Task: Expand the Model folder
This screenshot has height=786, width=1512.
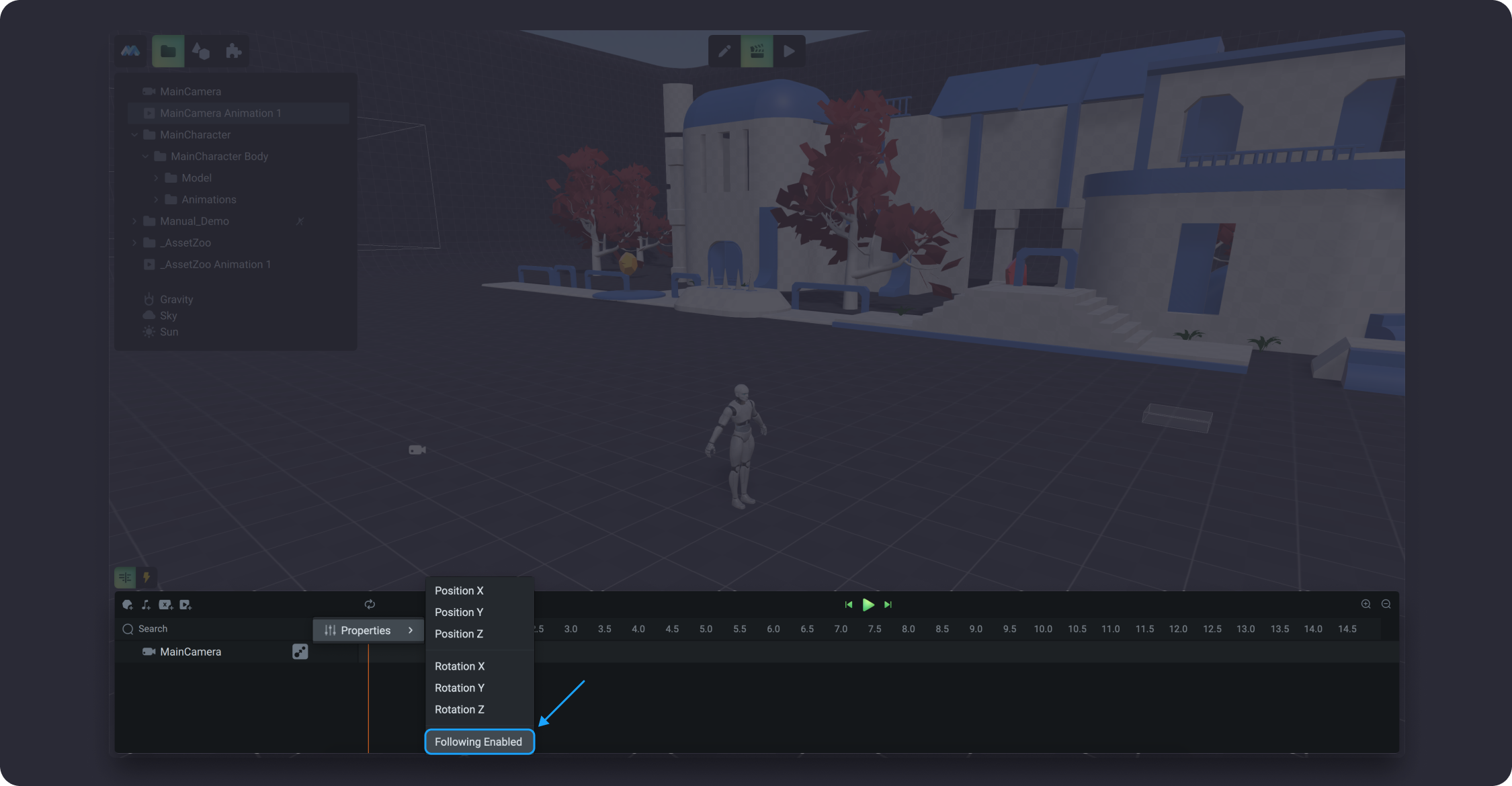Action: pos(156,178)
